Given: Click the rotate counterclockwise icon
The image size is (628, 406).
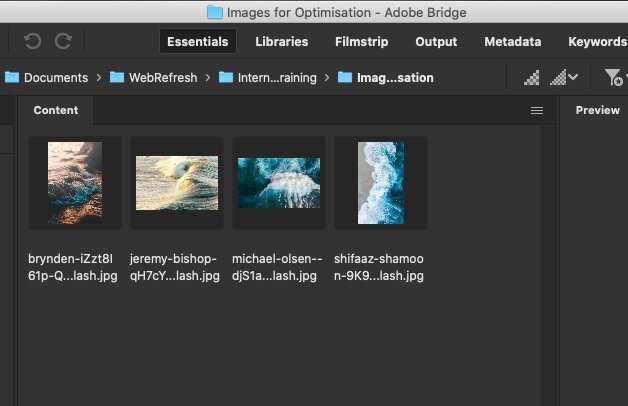Looking at the screenshot, I should [32, 41].
